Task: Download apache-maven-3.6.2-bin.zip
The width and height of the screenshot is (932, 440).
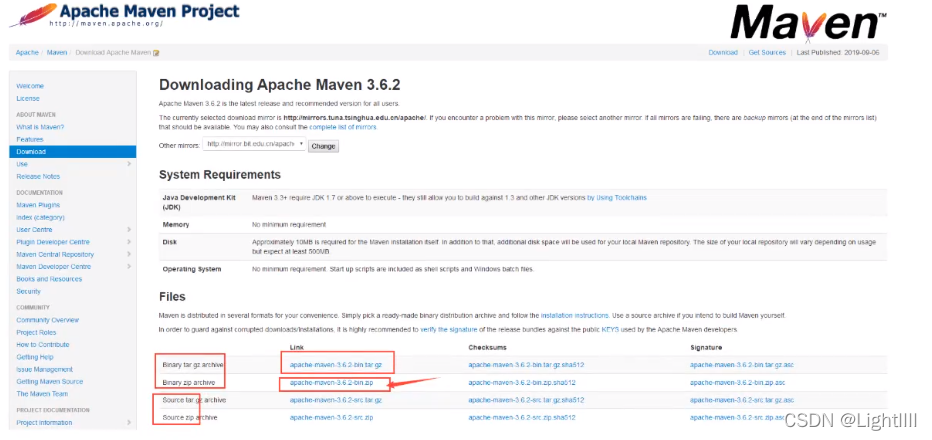Action: (331, 383)
